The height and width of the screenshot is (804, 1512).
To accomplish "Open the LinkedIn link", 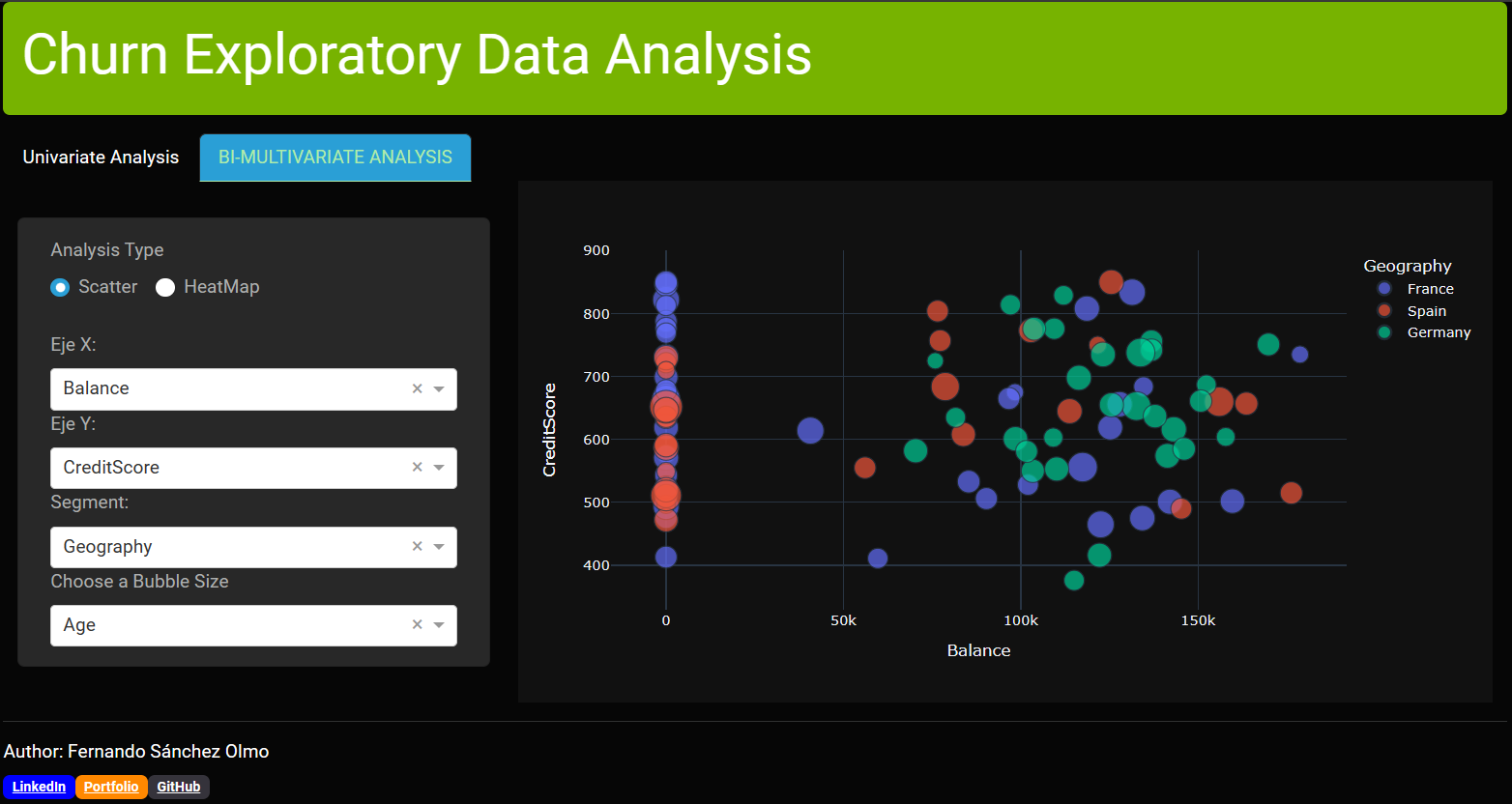I will click(x=39, y=787).
